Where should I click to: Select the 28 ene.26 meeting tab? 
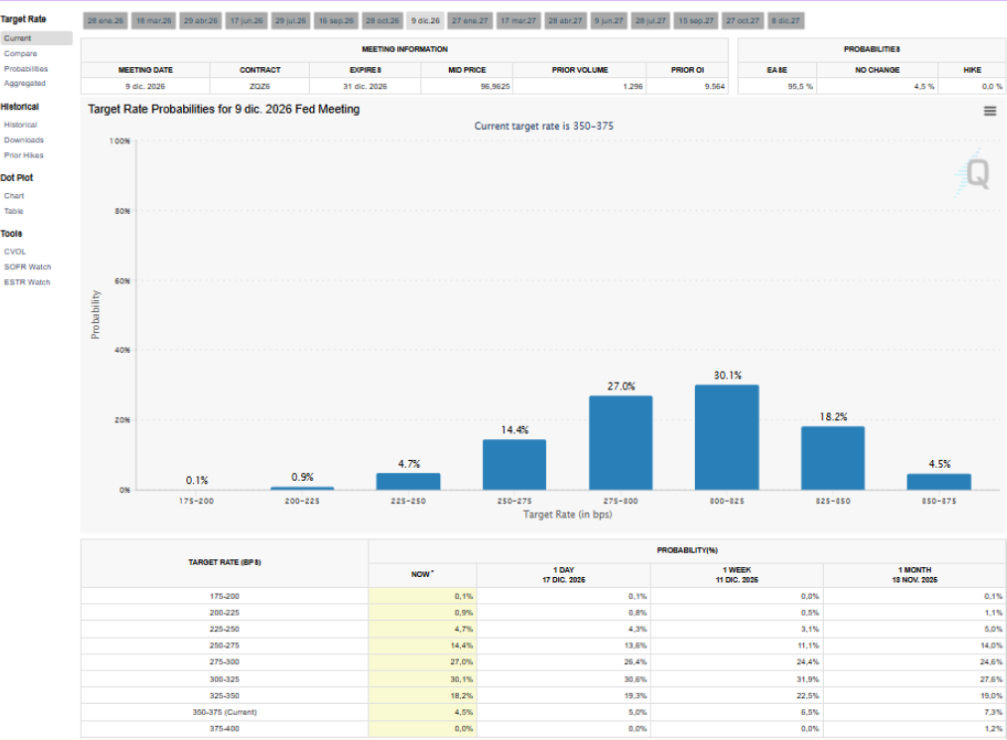[x=103, y=20]
